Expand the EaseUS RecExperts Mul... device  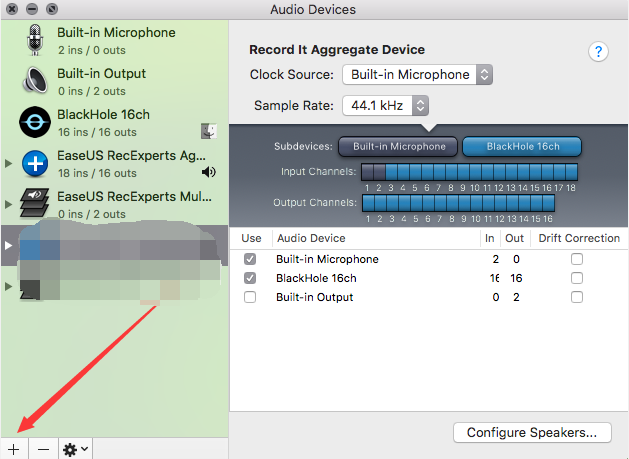click(x=8, y=204)
